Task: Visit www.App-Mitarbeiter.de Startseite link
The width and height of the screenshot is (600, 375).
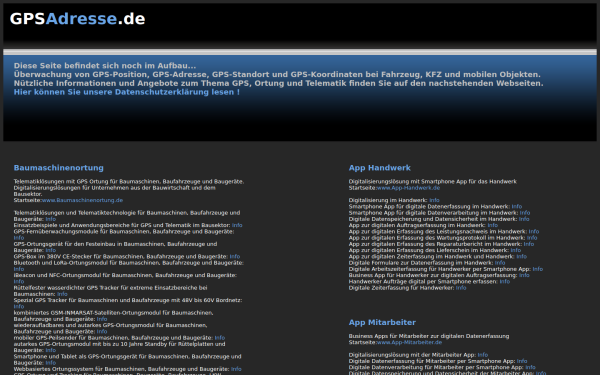Action: coord(409,342)
